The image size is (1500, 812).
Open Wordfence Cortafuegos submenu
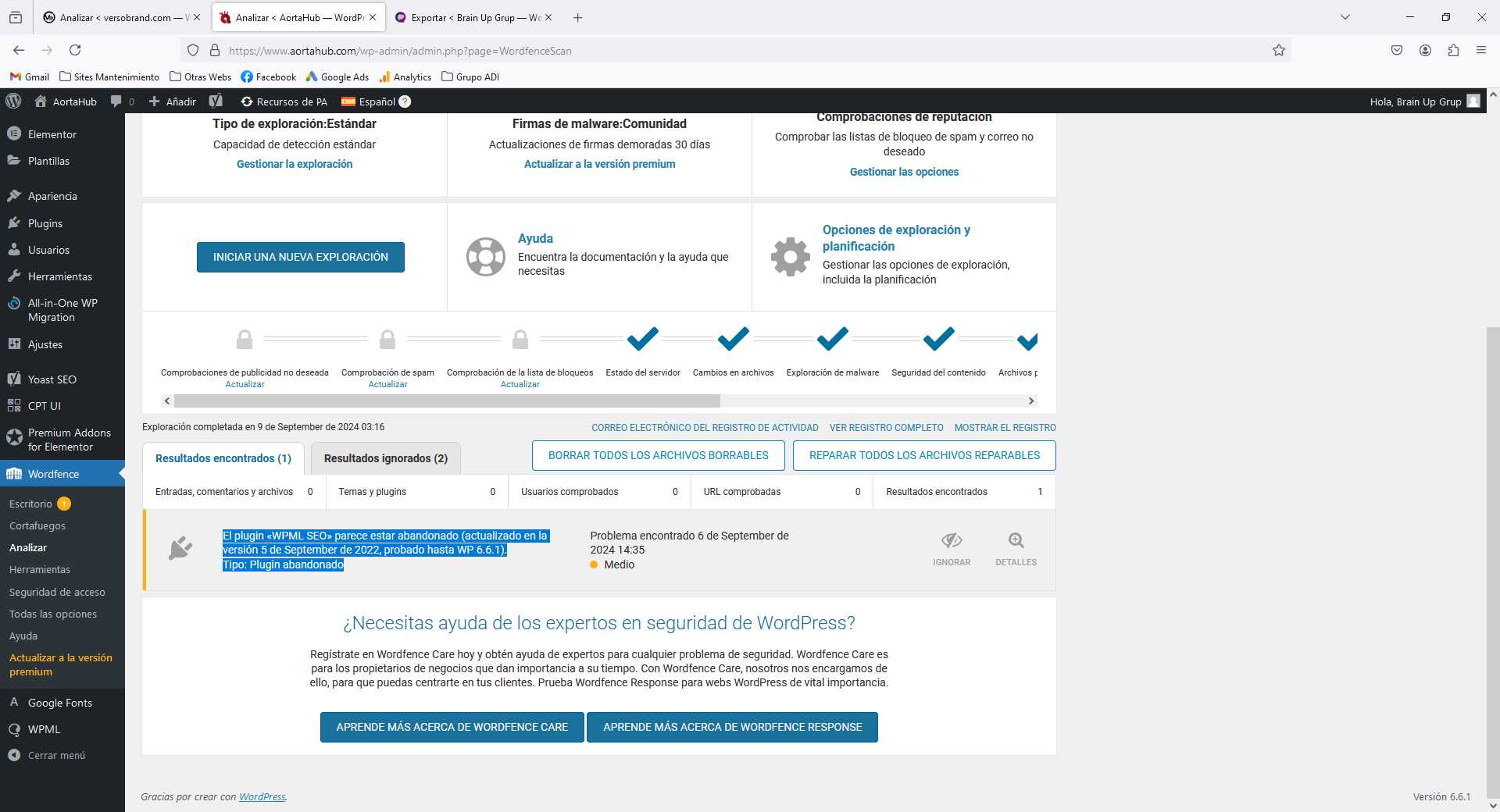point(37,526)
